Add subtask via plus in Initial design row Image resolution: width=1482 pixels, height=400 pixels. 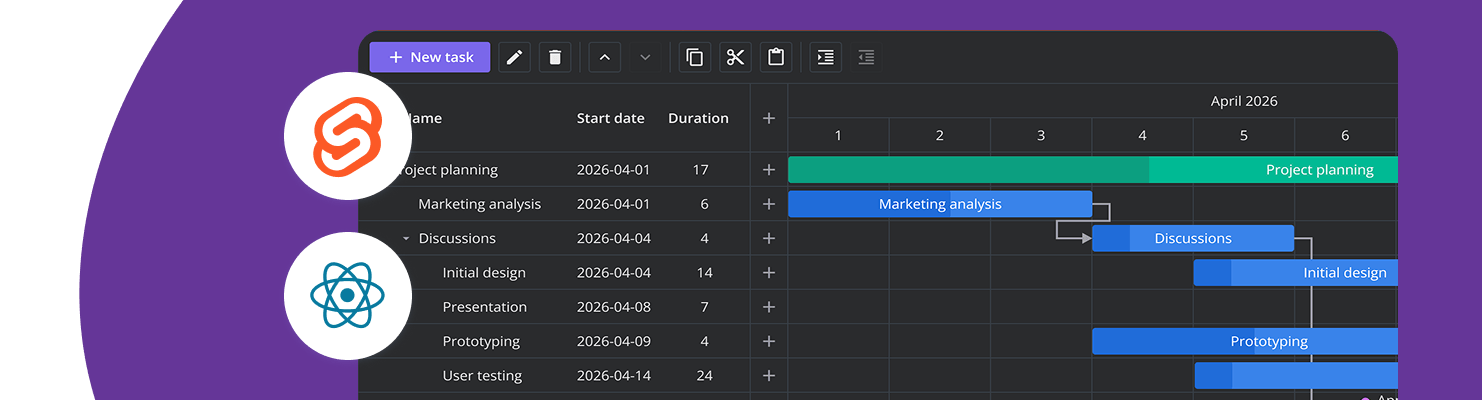(769, 273)
